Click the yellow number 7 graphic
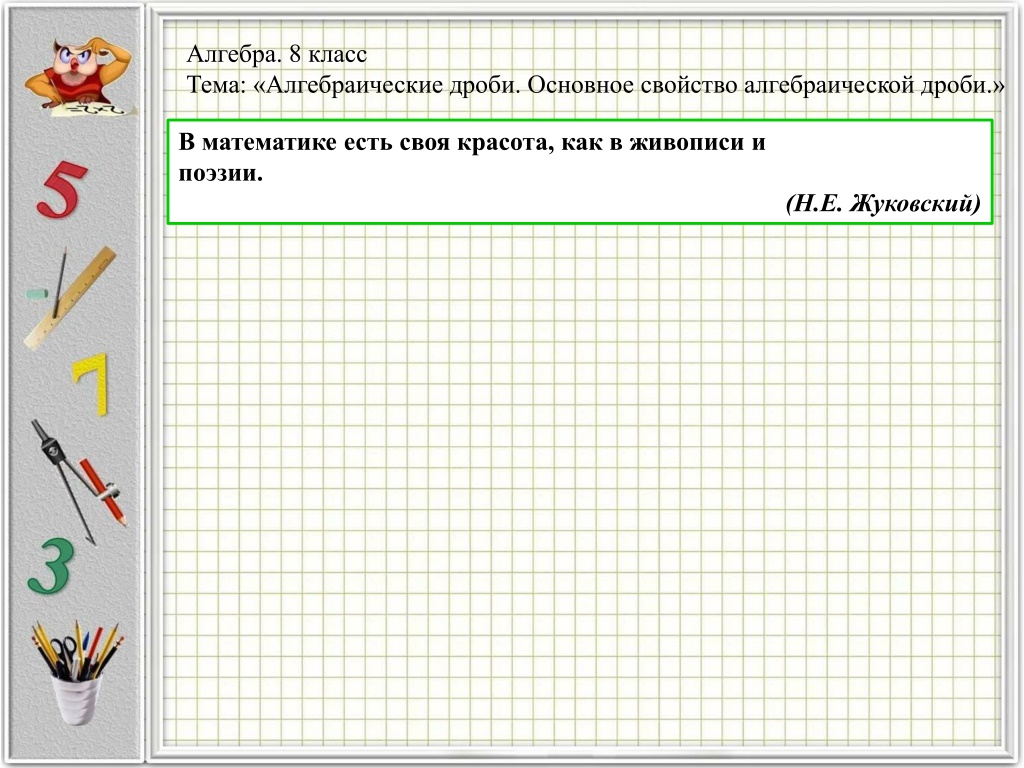The image size is (1024, 768). click(x=92, y=385)
